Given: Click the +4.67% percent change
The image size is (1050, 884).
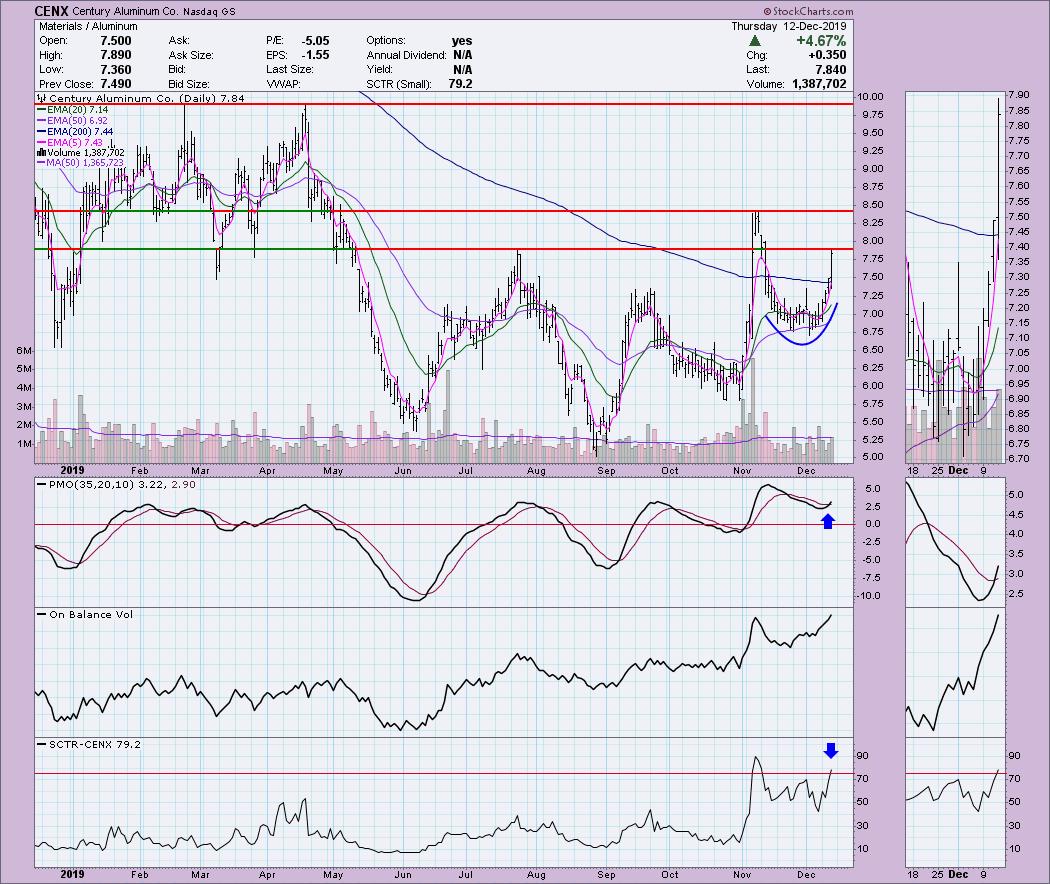Looking at the screenshot, I should point(821,41).
